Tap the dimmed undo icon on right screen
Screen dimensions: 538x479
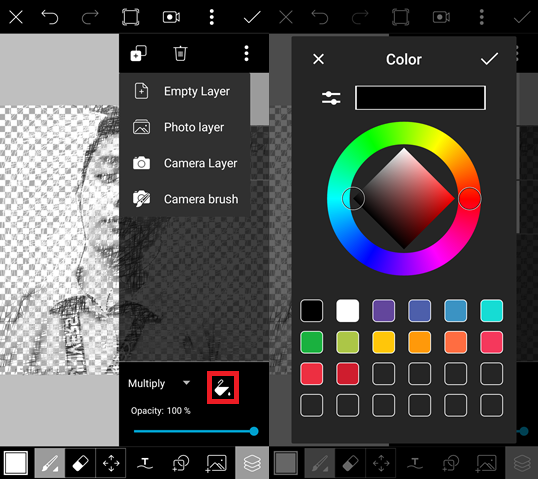pos(319,17)
